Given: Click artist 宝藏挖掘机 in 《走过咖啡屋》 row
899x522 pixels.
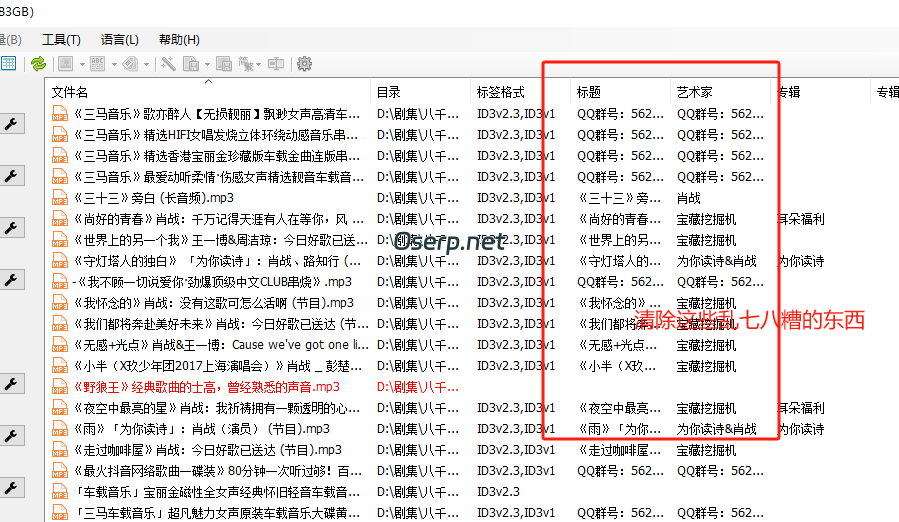Looking at the screenshot, I should click(x=706, y=450).
